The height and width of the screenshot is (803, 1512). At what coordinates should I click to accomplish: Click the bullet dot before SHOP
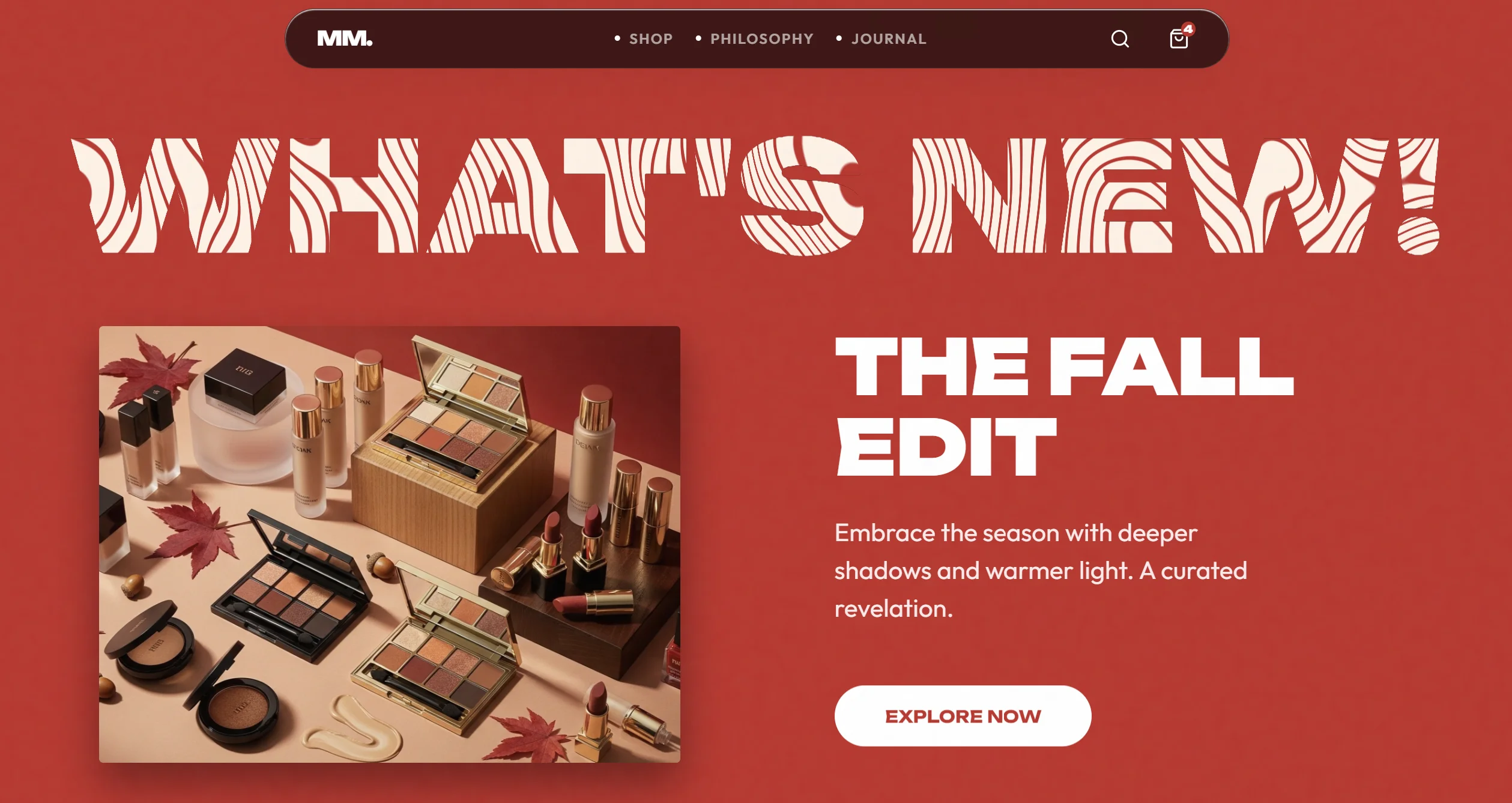617,38
